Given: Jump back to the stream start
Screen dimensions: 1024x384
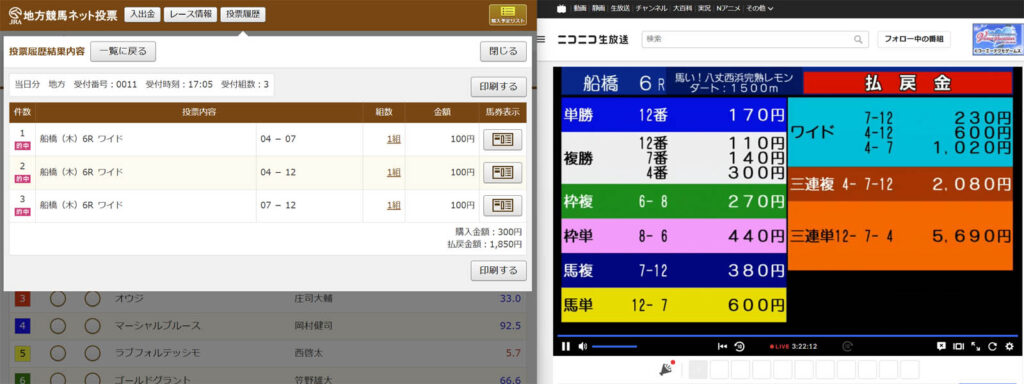Looking at the screenshot, I should [x=722, y=346].
